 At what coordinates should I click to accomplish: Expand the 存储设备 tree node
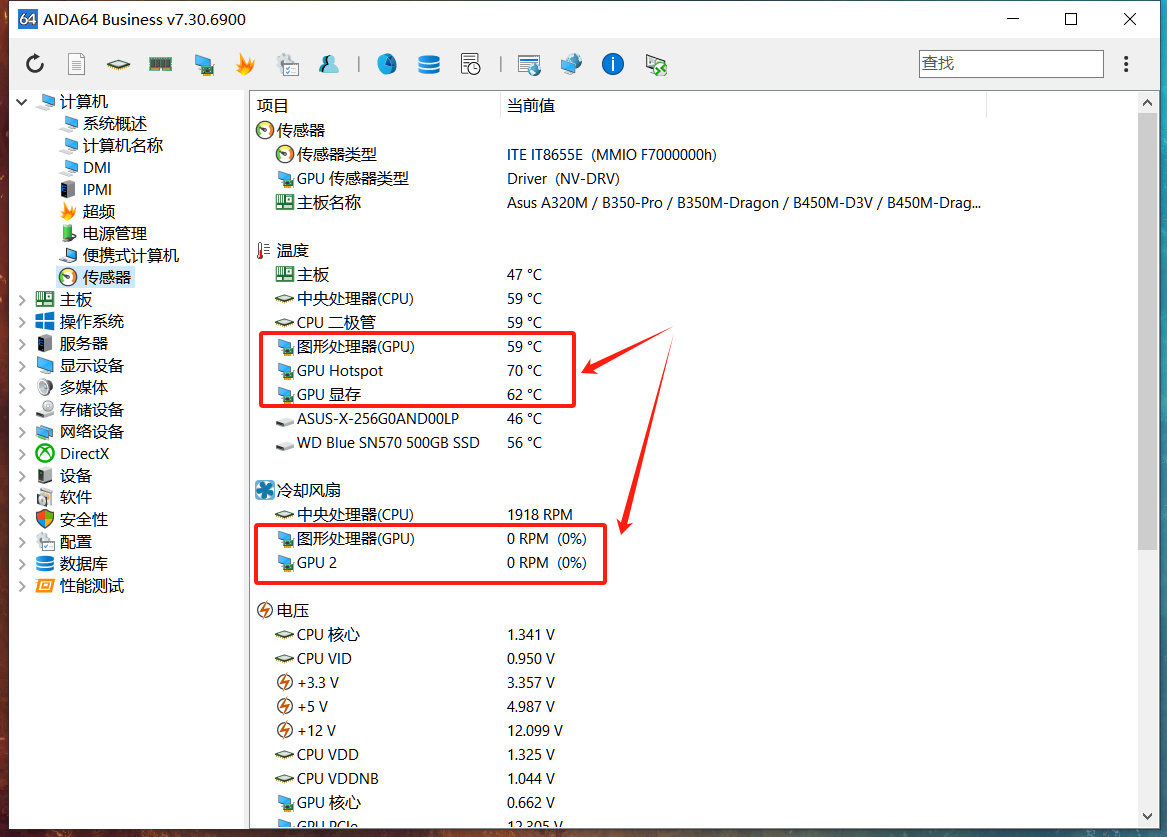tap(22, 410)
